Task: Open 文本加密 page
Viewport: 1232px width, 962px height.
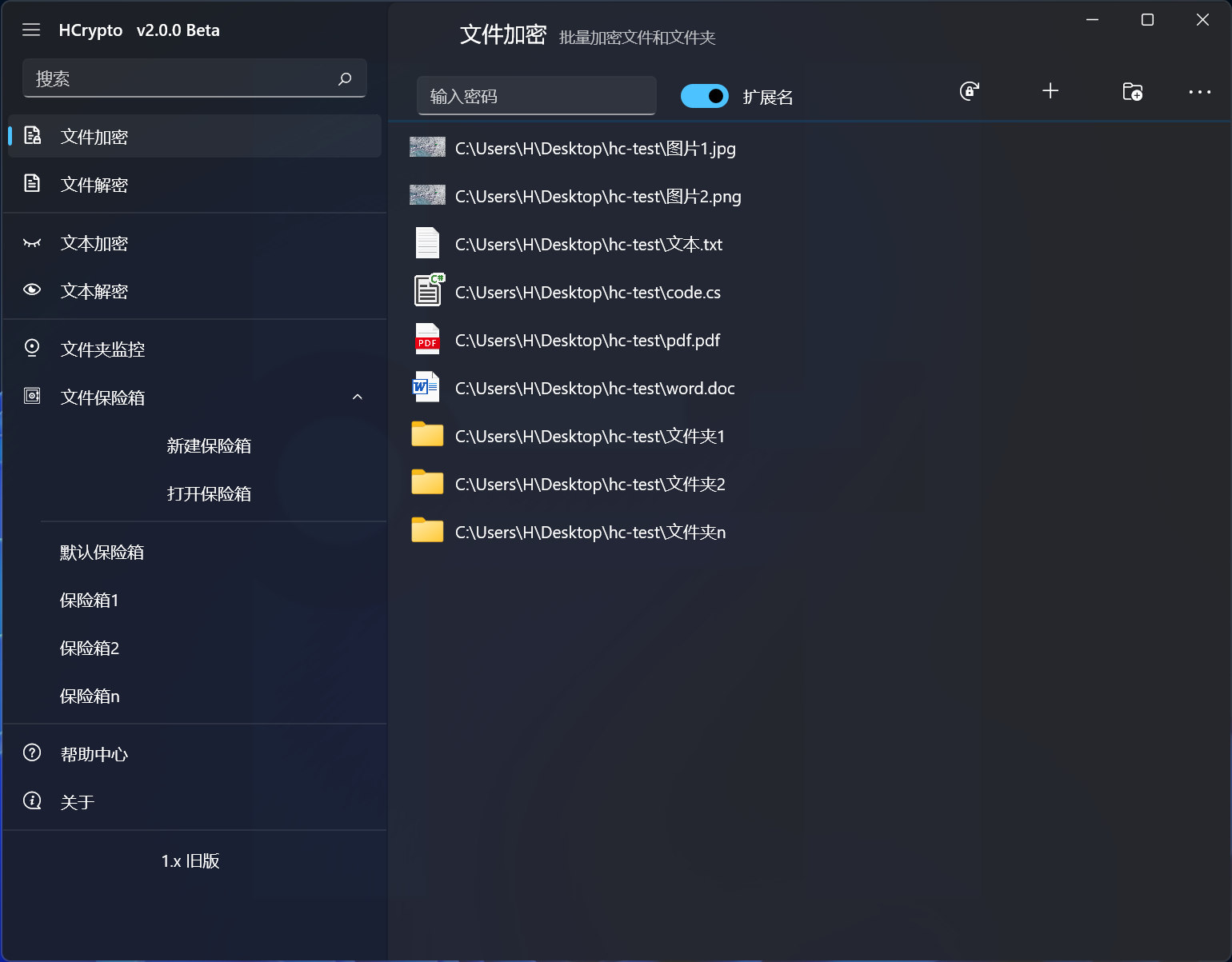Action: 194,243
